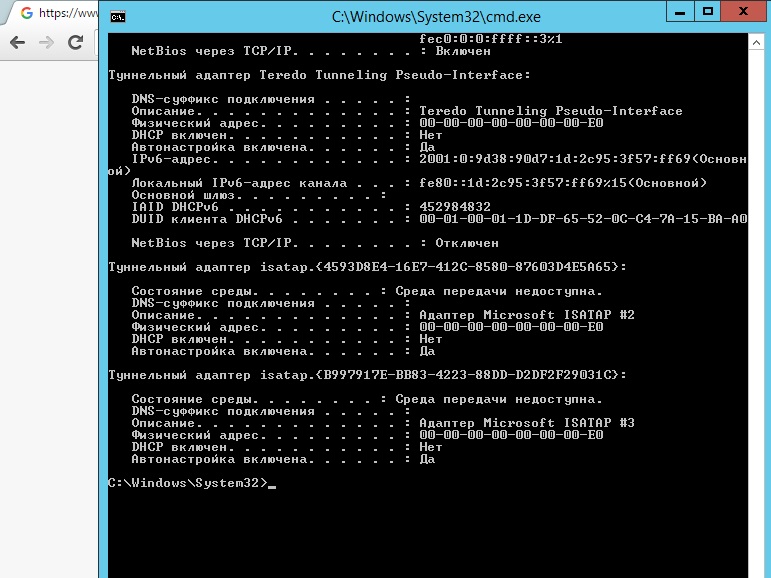Viewport: 771px width, 578px height.
Task: Reload the page in the browser
Action: point(75,43)
